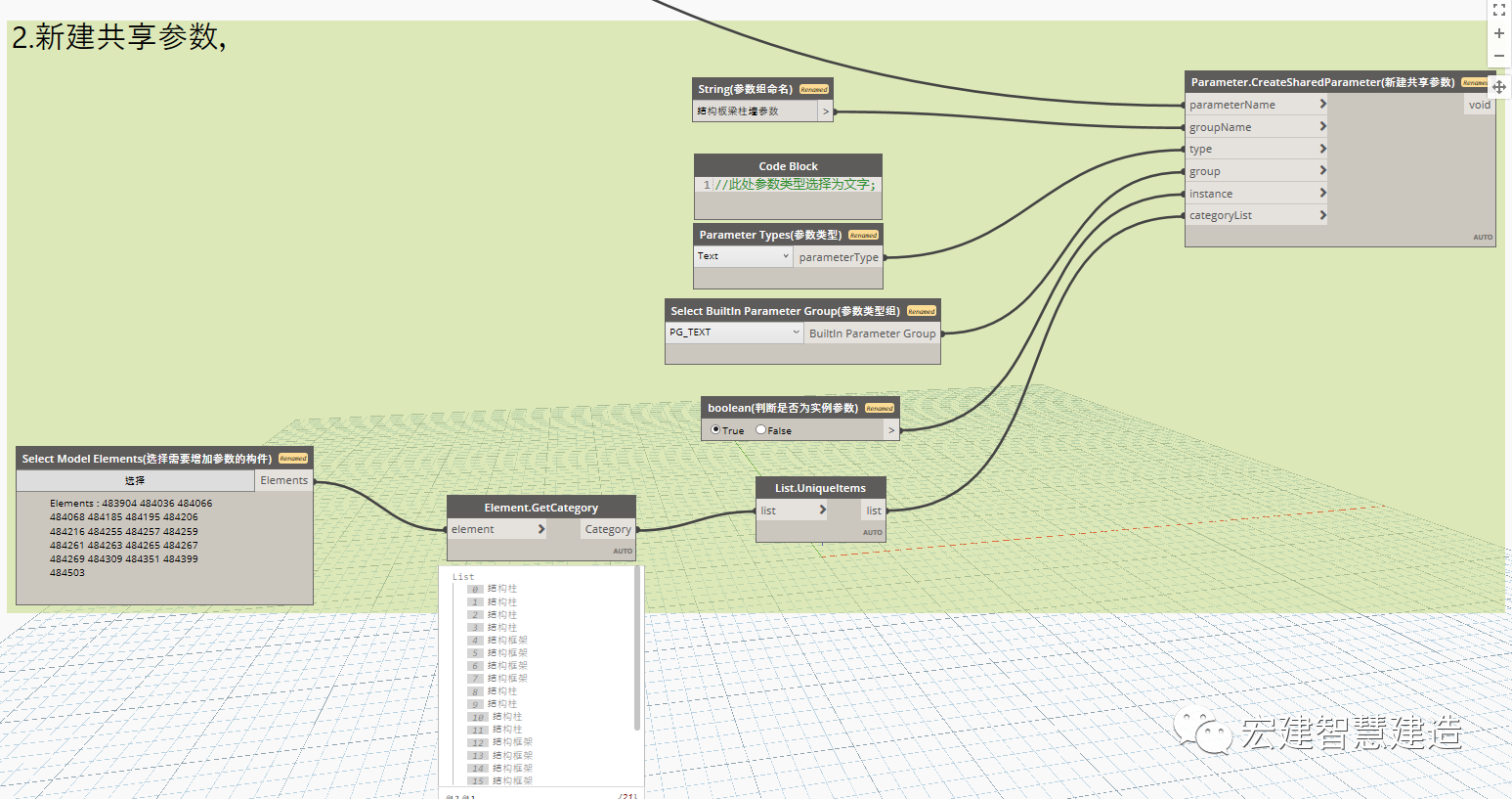Select the False radio button
The height and width of the screenshot is (799, 1512).
pos(760,429)
